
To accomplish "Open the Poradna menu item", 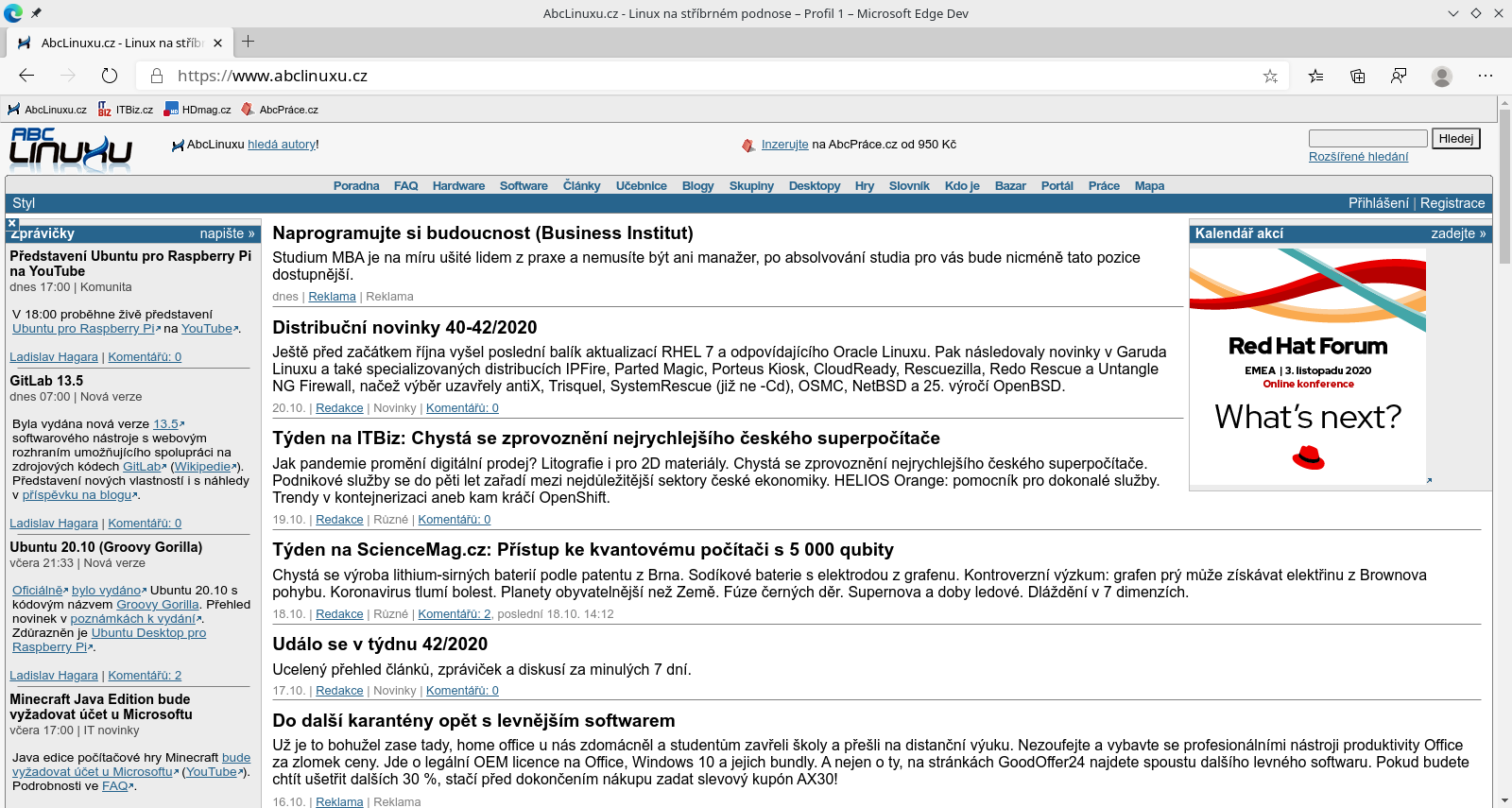I will (356, 186).
